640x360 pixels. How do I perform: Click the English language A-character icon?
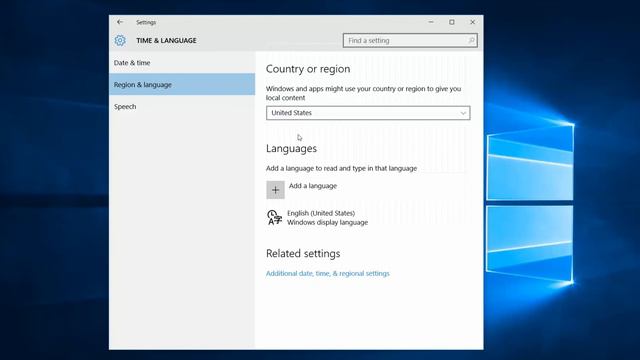(274, 218)
